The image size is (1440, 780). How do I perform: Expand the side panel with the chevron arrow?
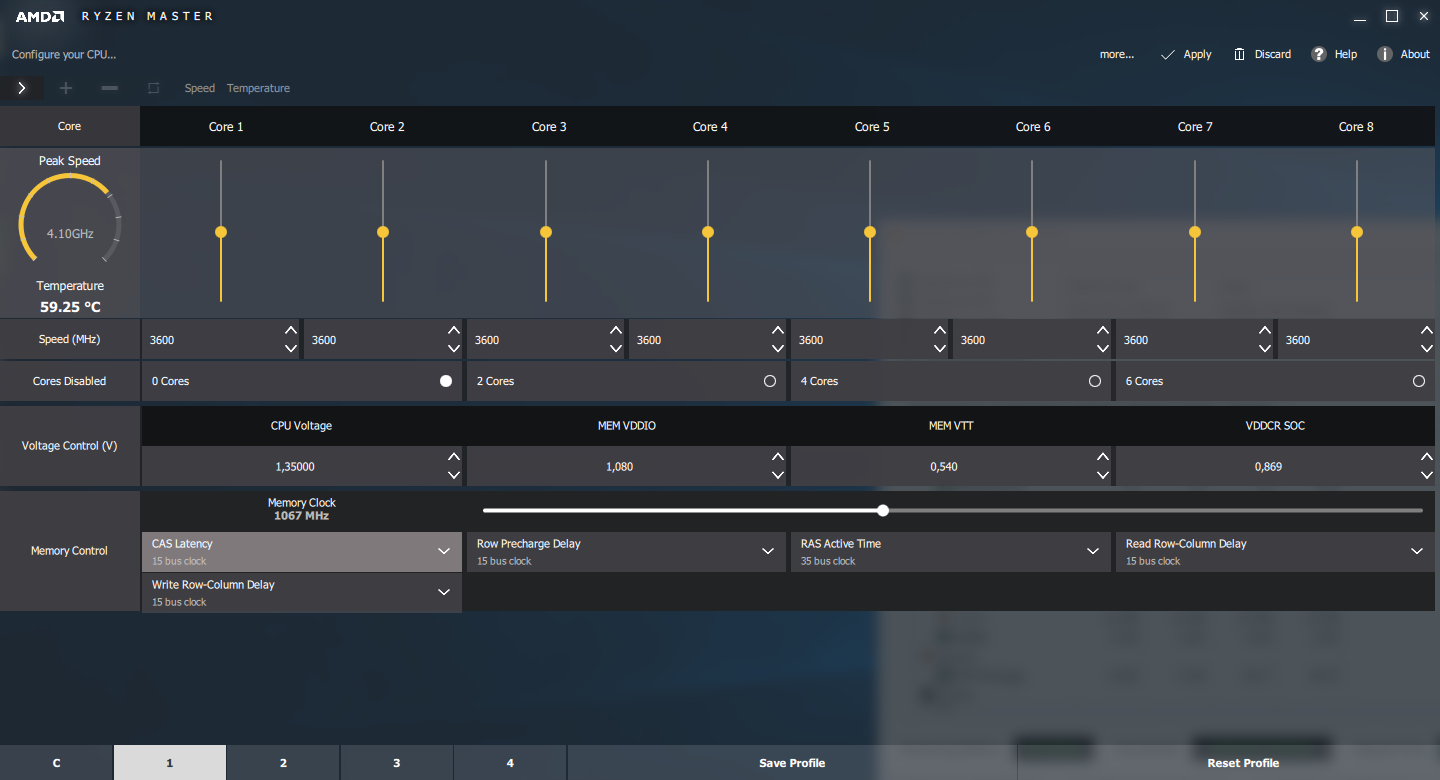[x=21, y=88]
